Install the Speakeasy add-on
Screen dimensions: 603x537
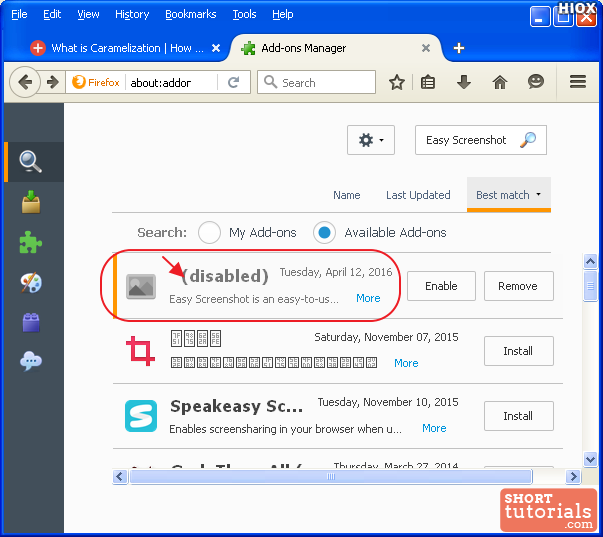coord(518,416)
